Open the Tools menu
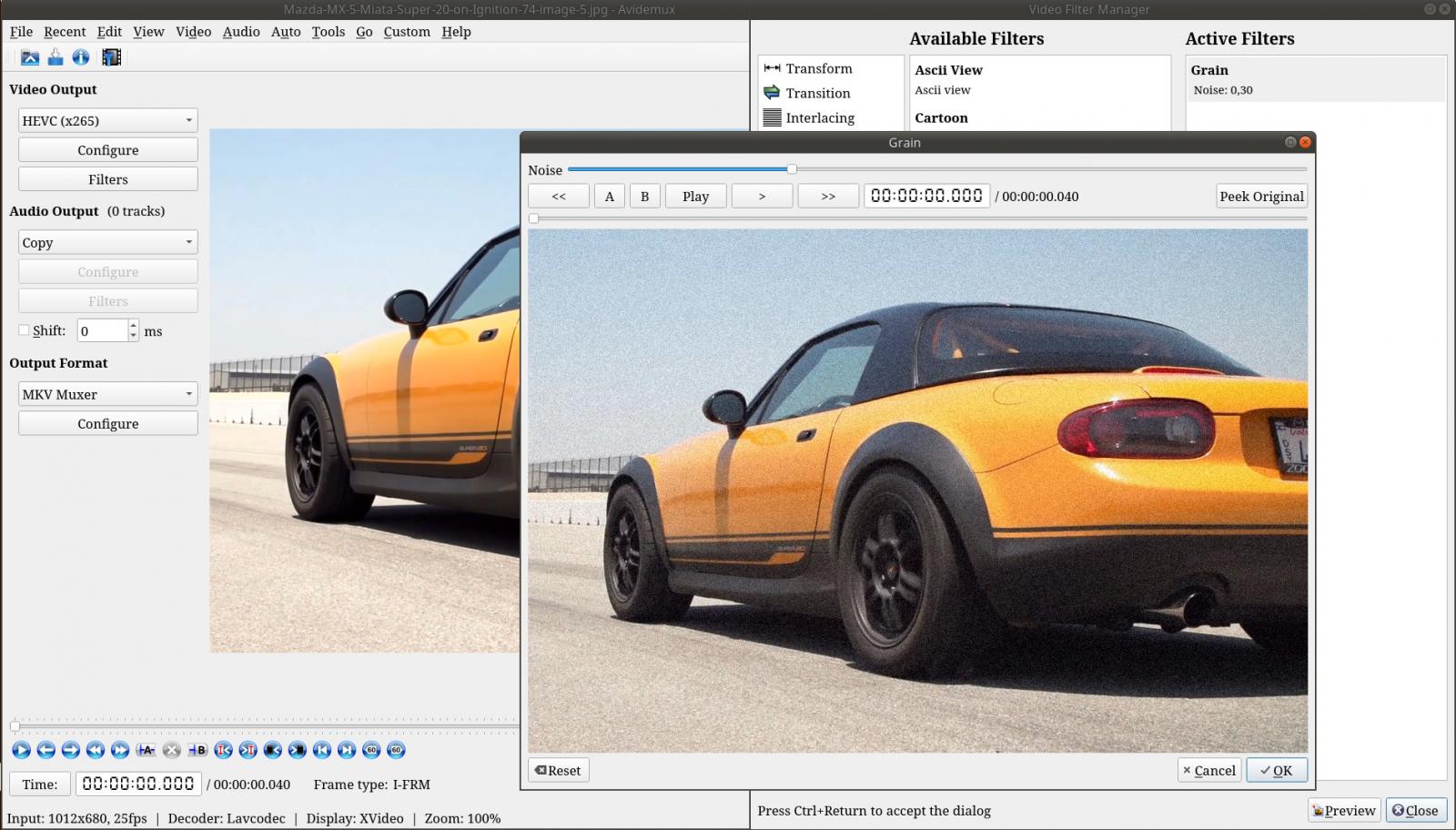1456x830 pixels. [328, 31]
